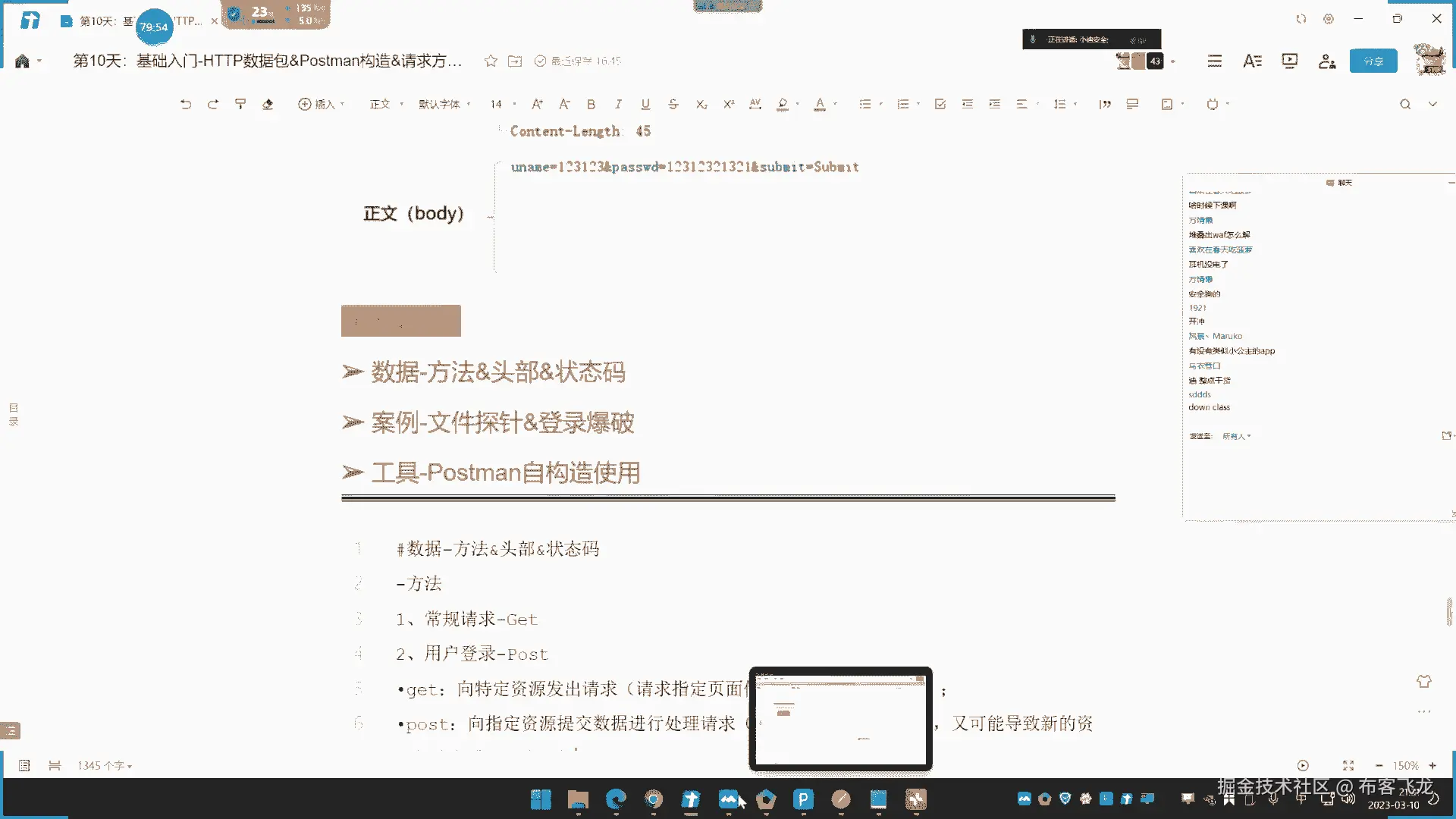Click the eraser clear-formatting icon
The image size is (1456, 819).
coord(268,105)
